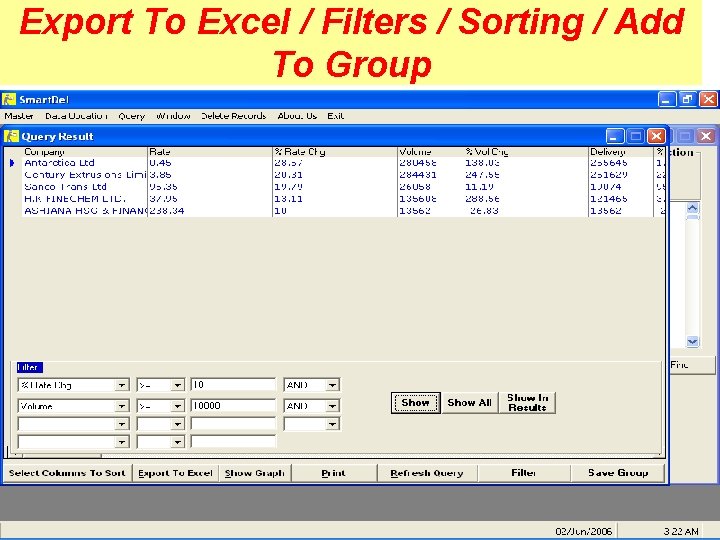
Task: Click the Exit menu item
Action: (x=336, y=116)
